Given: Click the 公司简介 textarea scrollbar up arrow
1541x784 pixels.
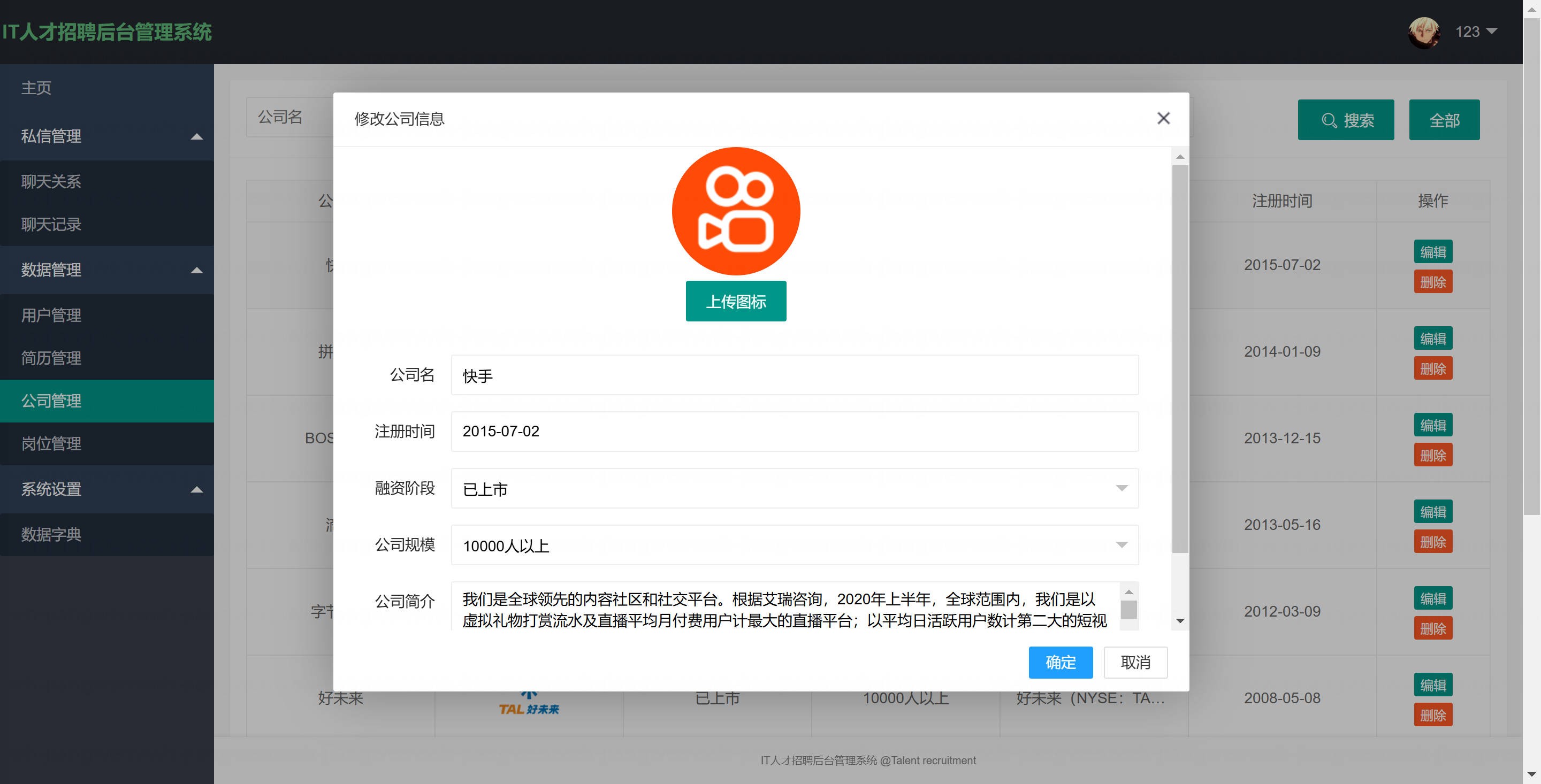Looking at the screenshot, I should (x=1129, y=592).
